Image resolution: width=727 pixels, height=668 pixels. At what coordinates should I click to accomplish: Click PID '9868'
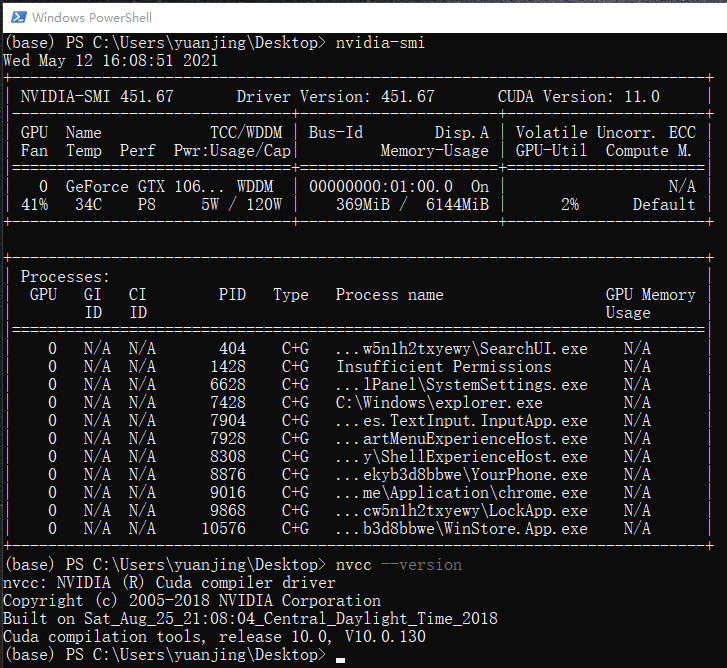tap(228, 511)
